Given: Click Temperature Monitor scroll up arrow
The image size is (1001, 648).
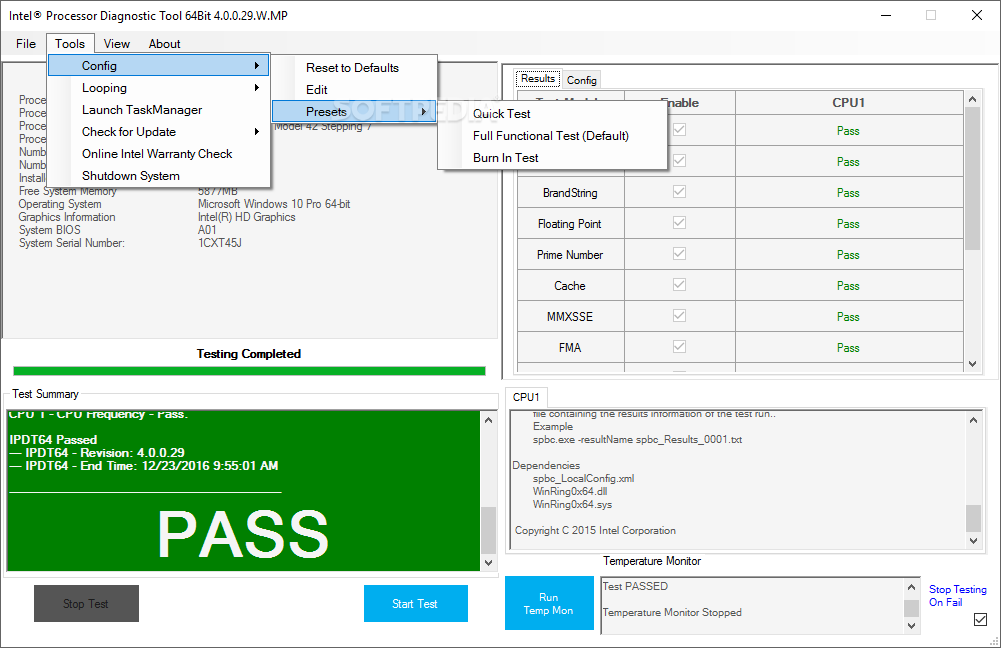Looking at the screenshot, I should (x=912, y=587).
